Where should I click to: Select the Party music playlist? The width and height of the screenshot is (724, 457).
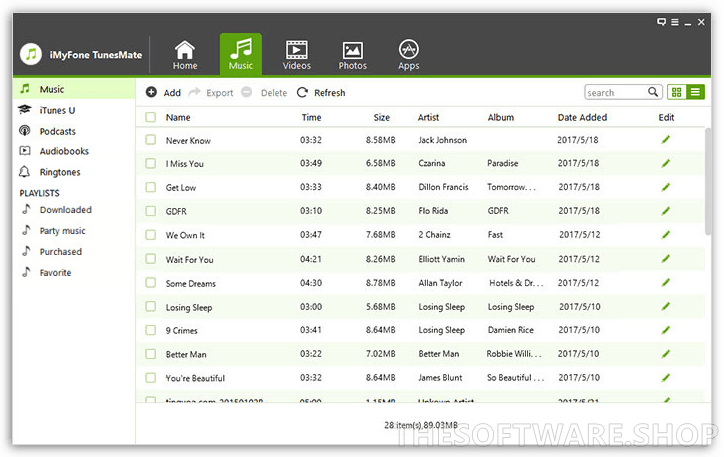tap(62, 231)
